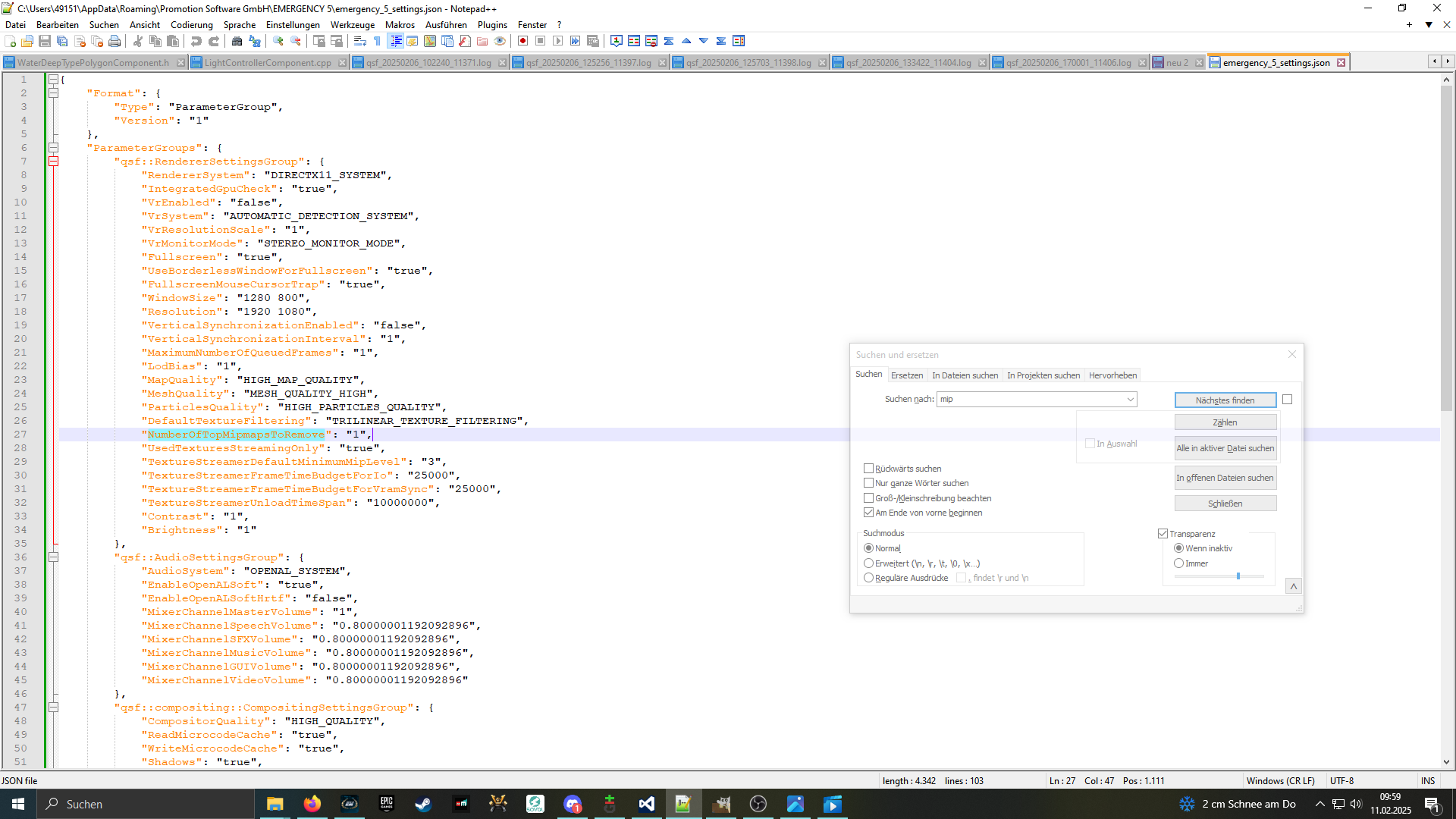Open the Kodierung menu
The image size is (1456, 819).
tap(191, 25)
